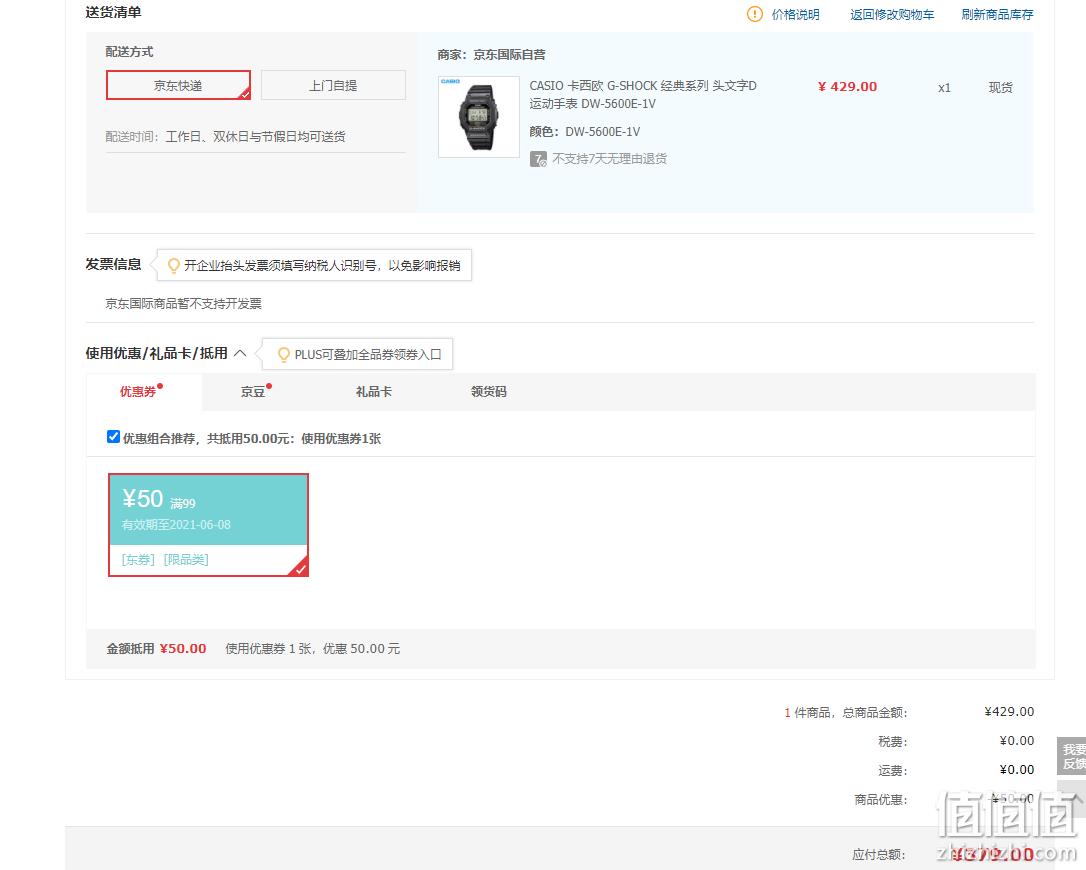
Task: Switch to the 优惠券 tab
Action: pos(138,392)
